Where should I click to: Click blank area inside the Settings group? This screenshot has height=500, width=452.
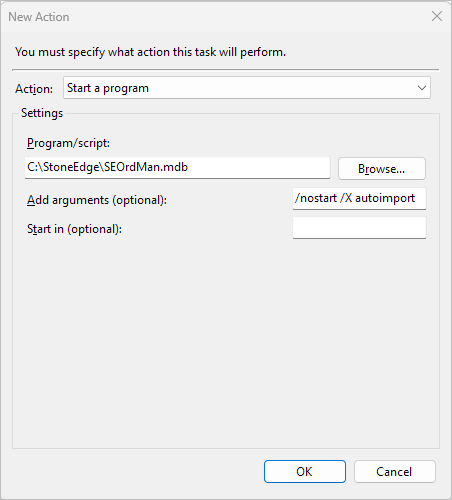[x=226, y=343]
